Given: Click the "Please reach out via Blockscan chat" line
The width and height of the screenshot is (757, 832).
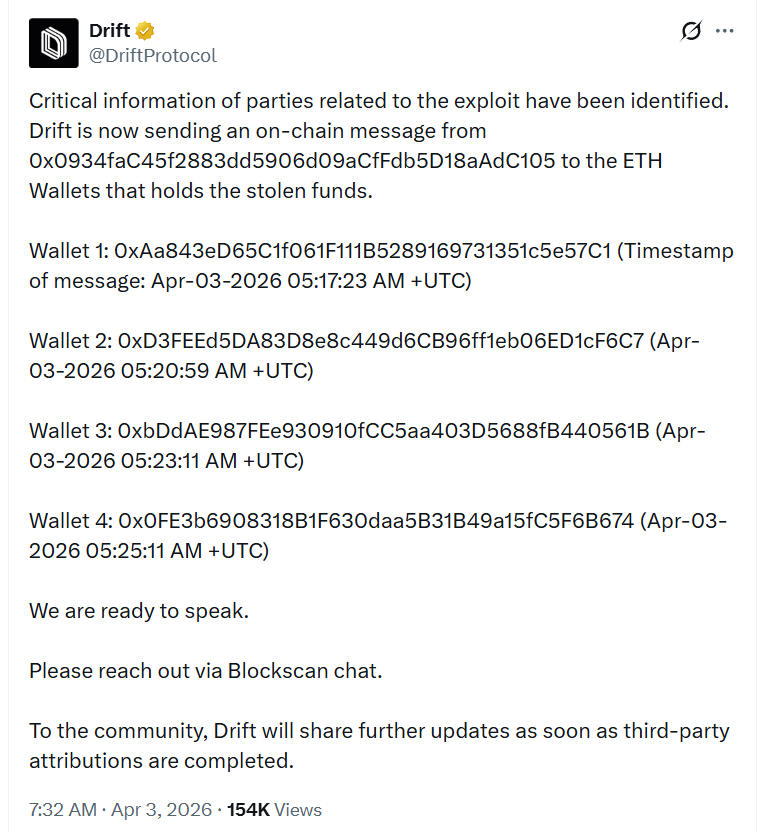Looking at the screenshot, I should pos(205,671).
